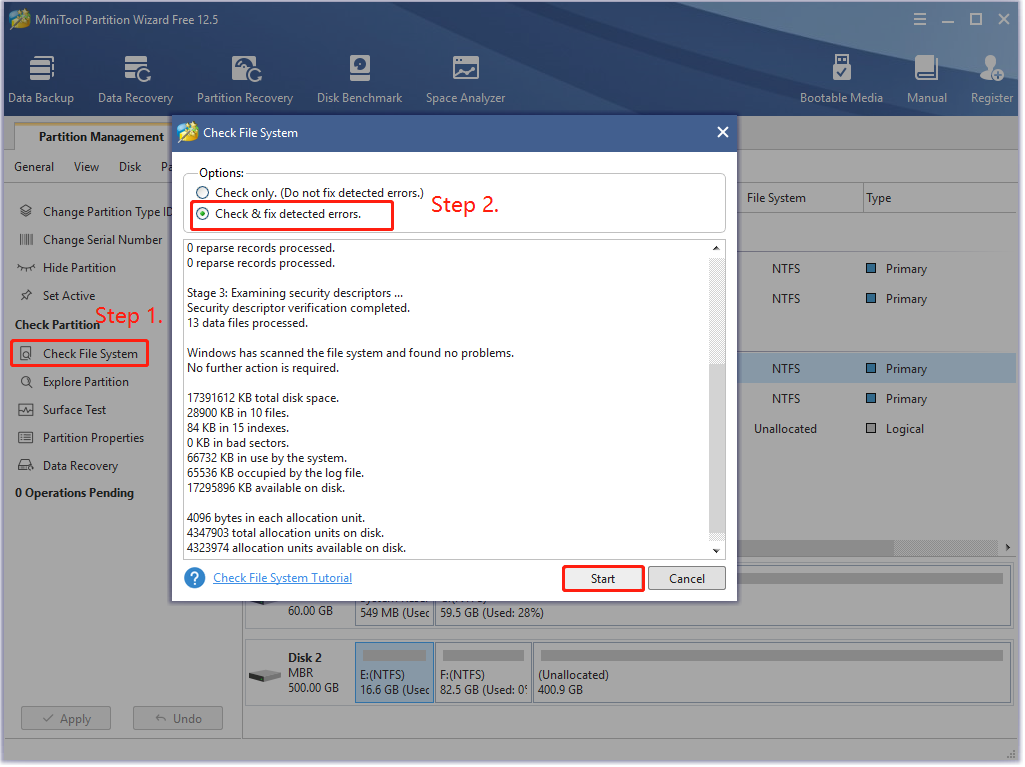Click the blue help question mark icon
This screenshot has width=1025, height=767.
click(x=194, y=578)
